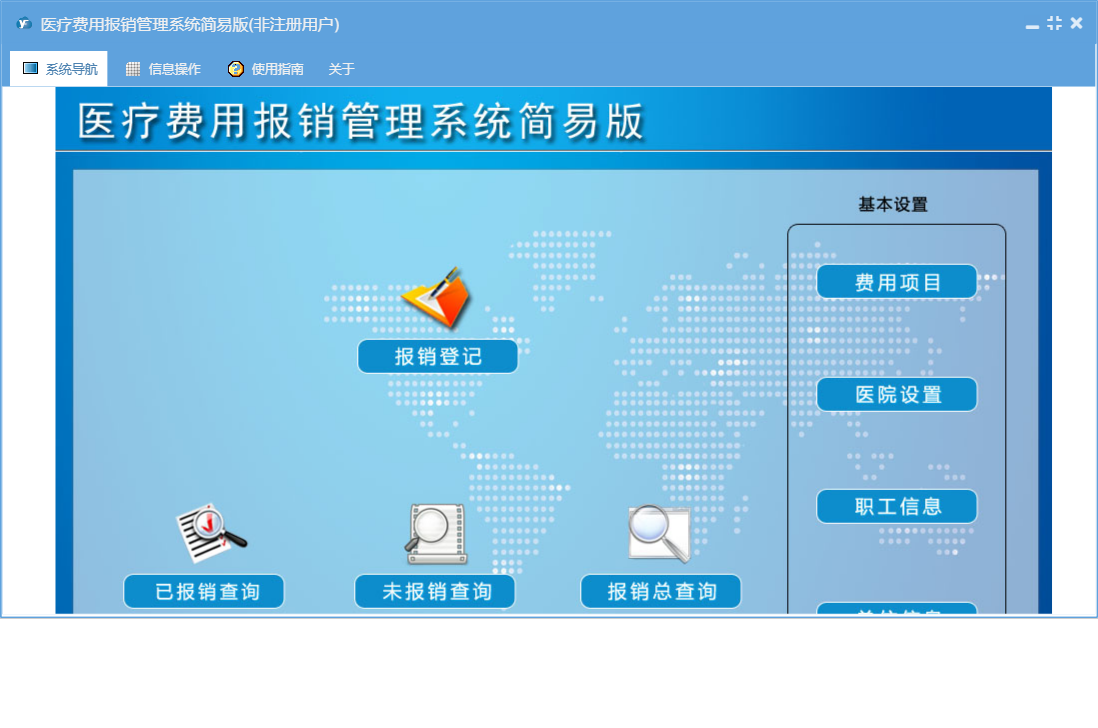Open the 使用指南 menu
Viewport: 1098px width, 728px height.
pyautogui.click(x=266, y=69)
